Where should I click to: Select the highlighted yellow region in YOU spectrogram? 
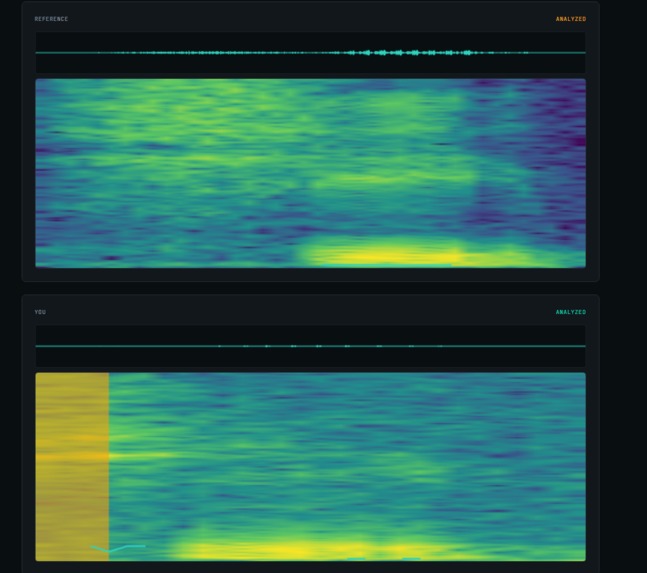click(72, 467)
